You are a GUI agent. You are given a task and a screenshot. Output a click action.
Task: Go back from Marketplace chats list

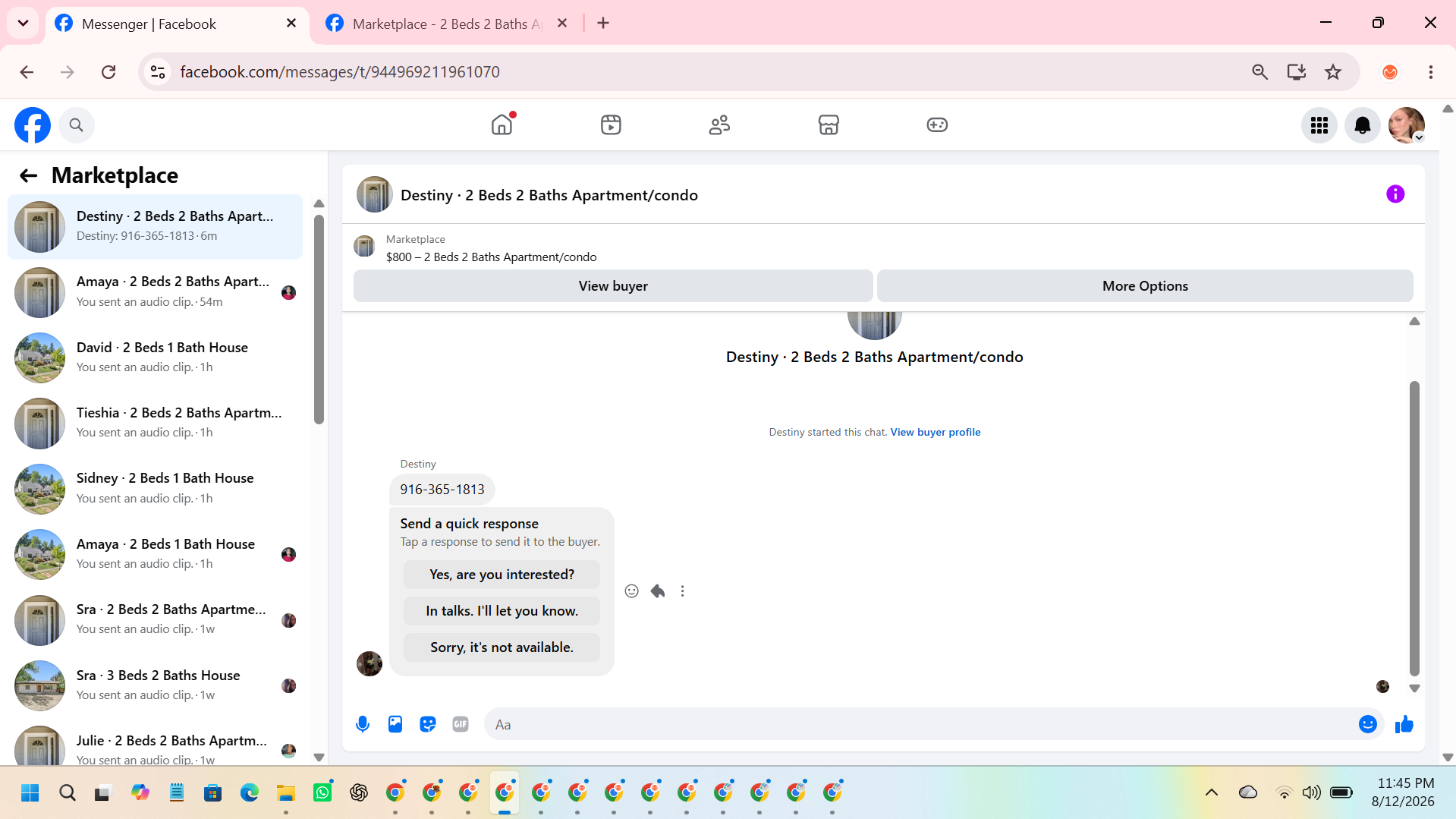point(28,176)
